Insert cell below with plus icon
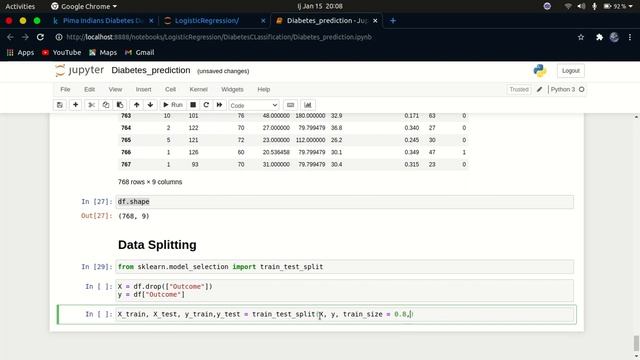The image size is (640, 360). 76,105
